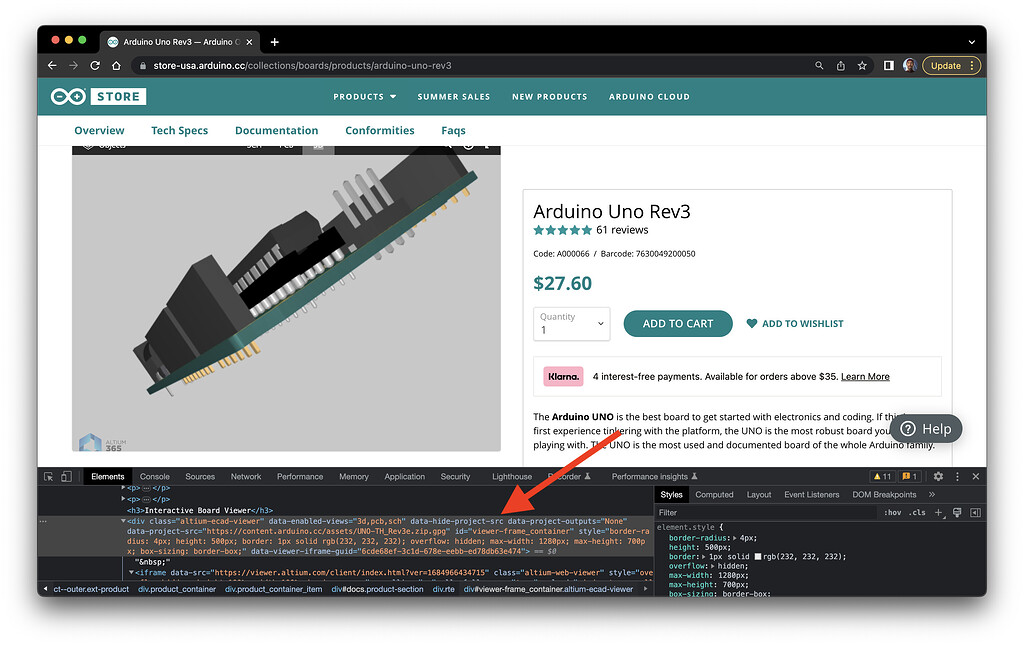
Task: Open the Help widget
Action: point(924,428)
